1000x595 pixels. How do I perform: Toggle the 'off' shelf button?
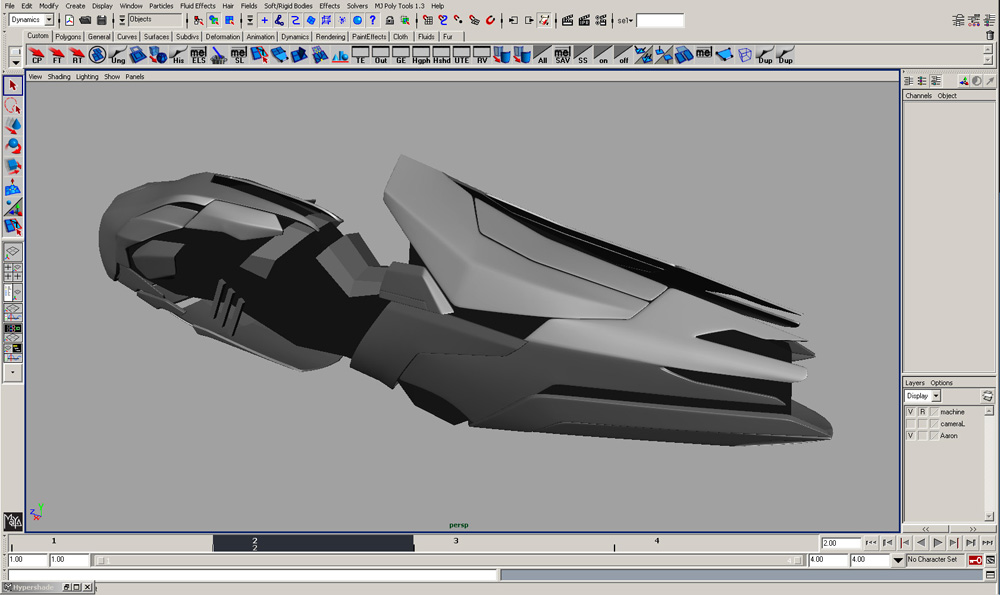[623, 55]
